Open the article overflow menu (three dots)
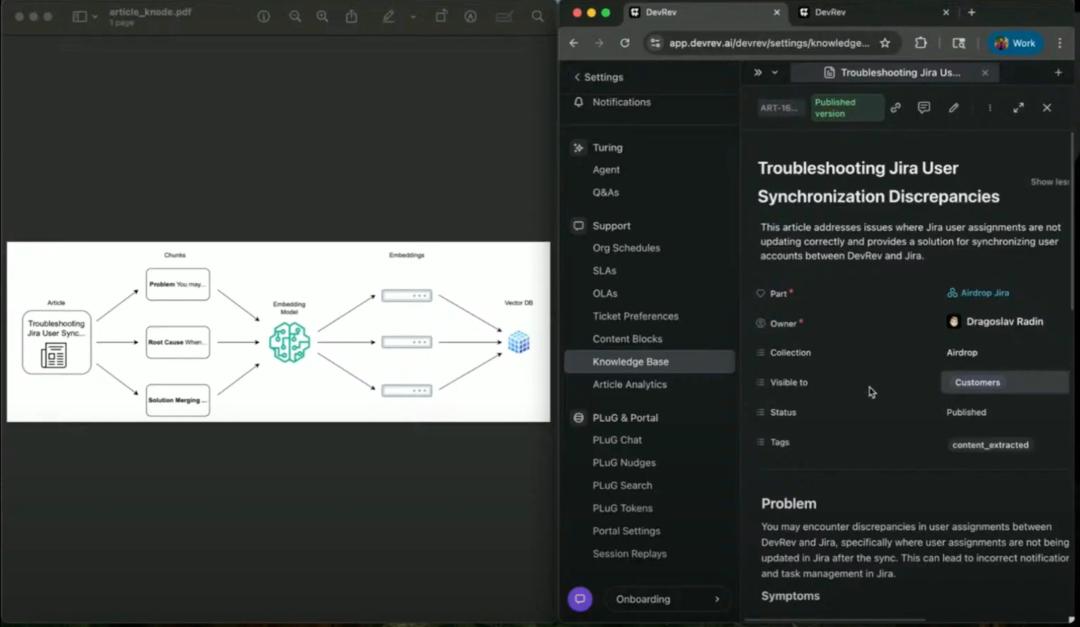 [x=988, y=107]
